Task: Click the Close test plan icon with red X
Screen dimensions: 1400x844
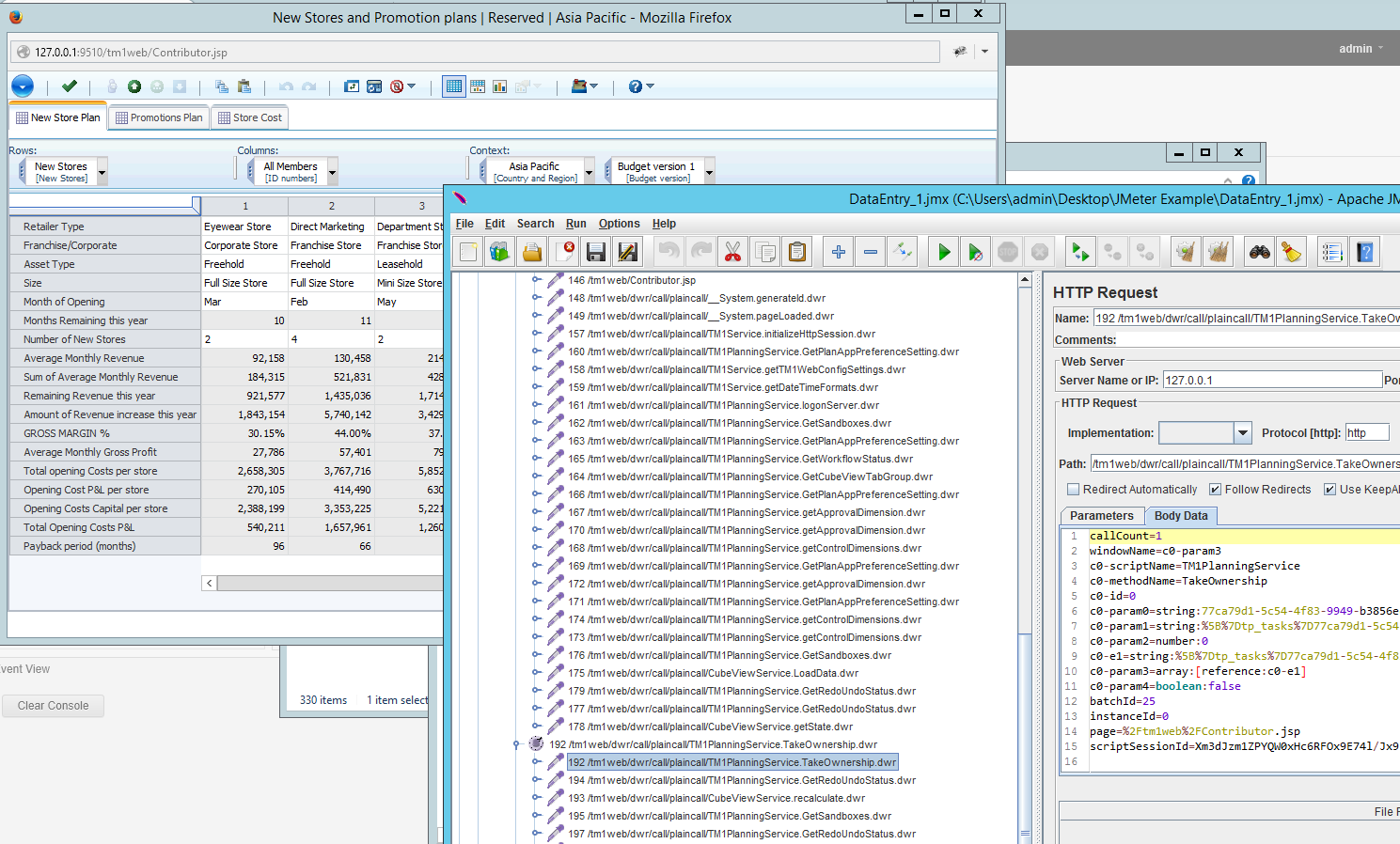Action: point(564,252)
